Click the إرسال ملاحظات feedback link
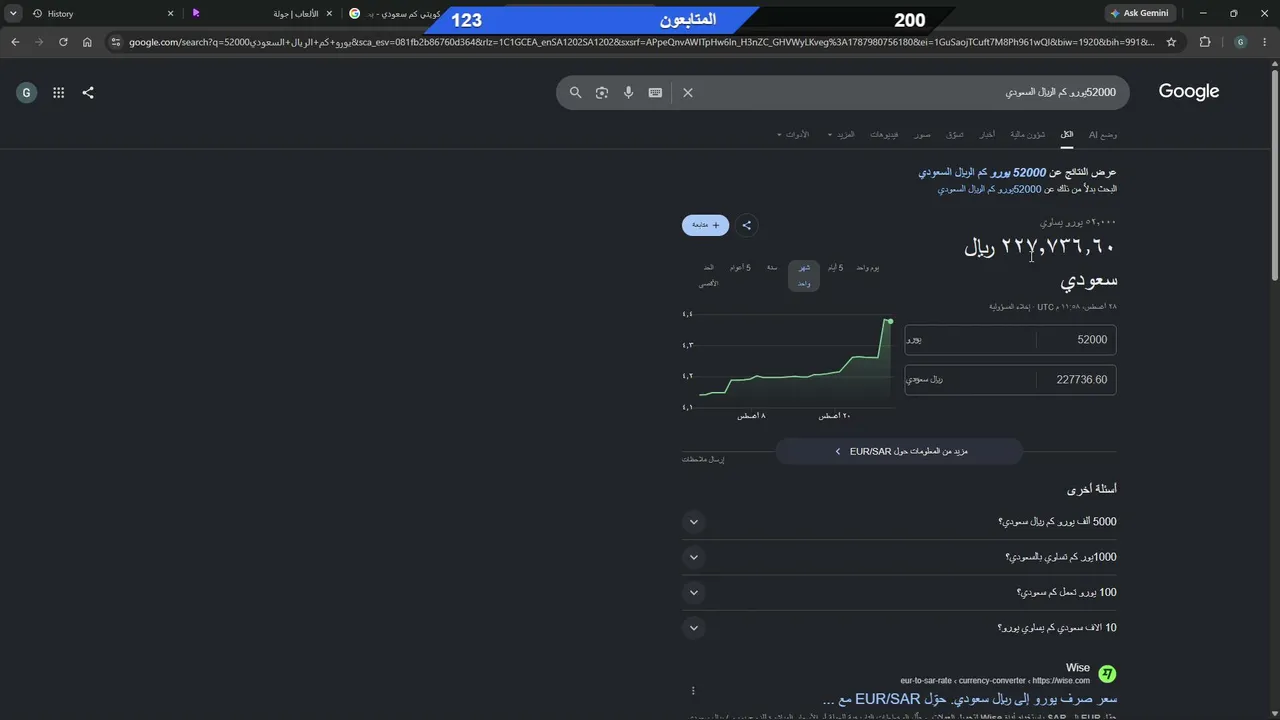1280x720 pixels. pos(703,459)
